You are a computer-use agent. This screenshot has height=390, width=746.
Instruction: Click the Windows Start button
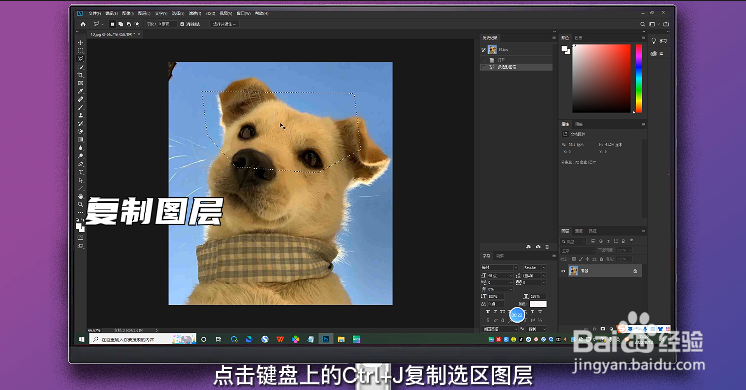point(81,339)
